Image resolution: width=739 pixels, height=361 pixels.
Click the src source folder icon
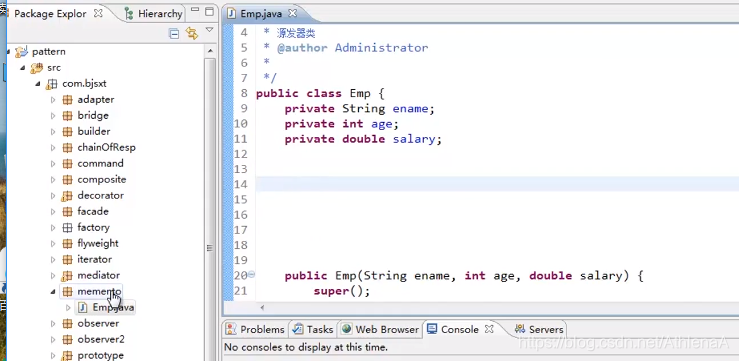(36, 68)
